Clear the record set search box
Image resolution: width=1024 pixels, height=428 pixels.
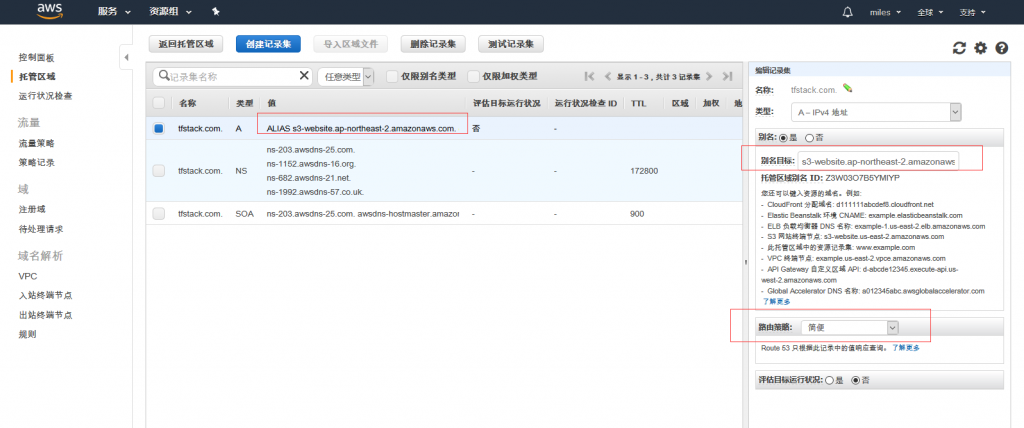[304, 76]
